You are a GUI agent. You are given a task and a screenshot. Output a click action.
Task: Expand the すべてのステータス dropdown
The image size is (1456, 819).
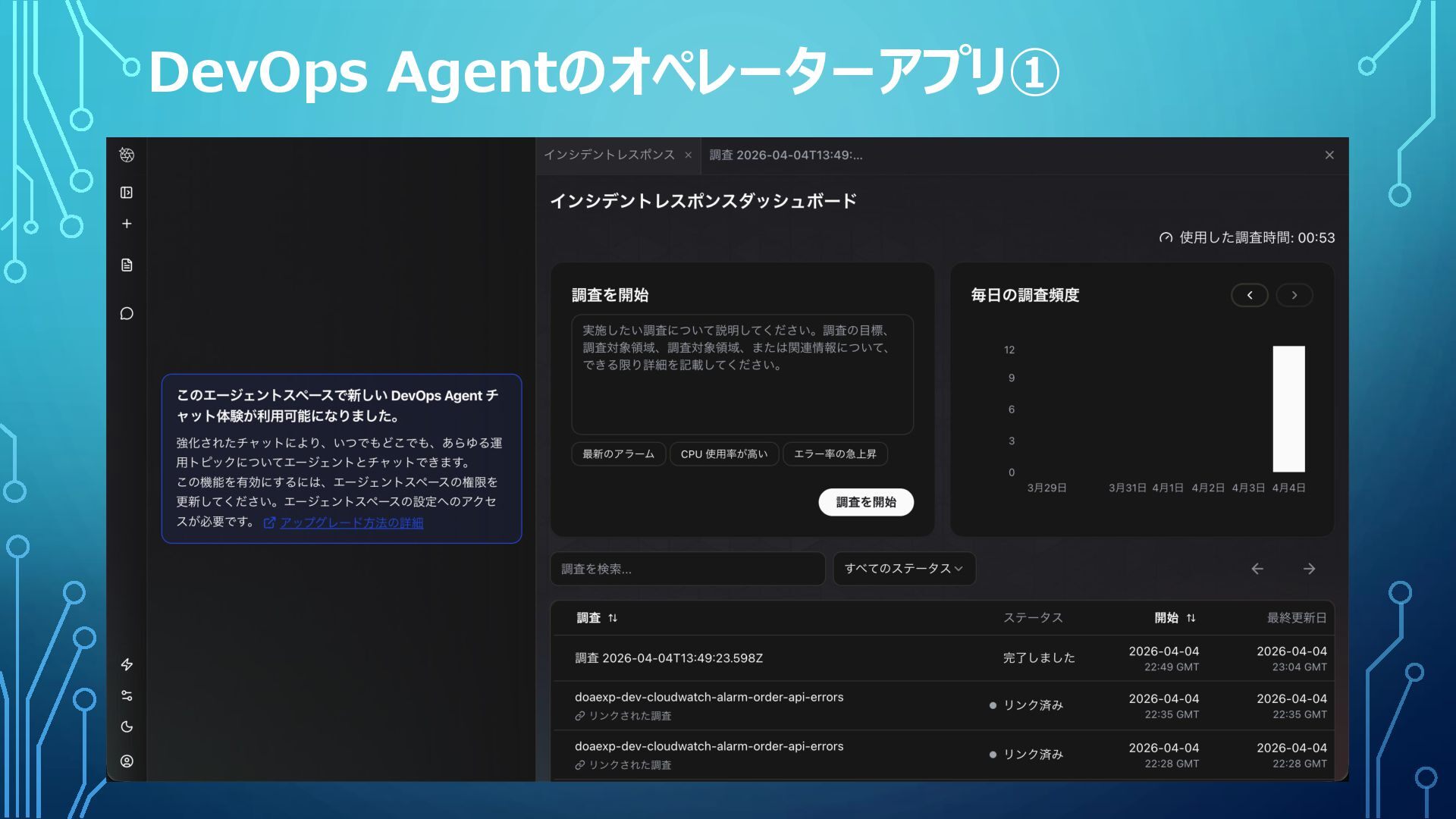[x=903, y=569]
